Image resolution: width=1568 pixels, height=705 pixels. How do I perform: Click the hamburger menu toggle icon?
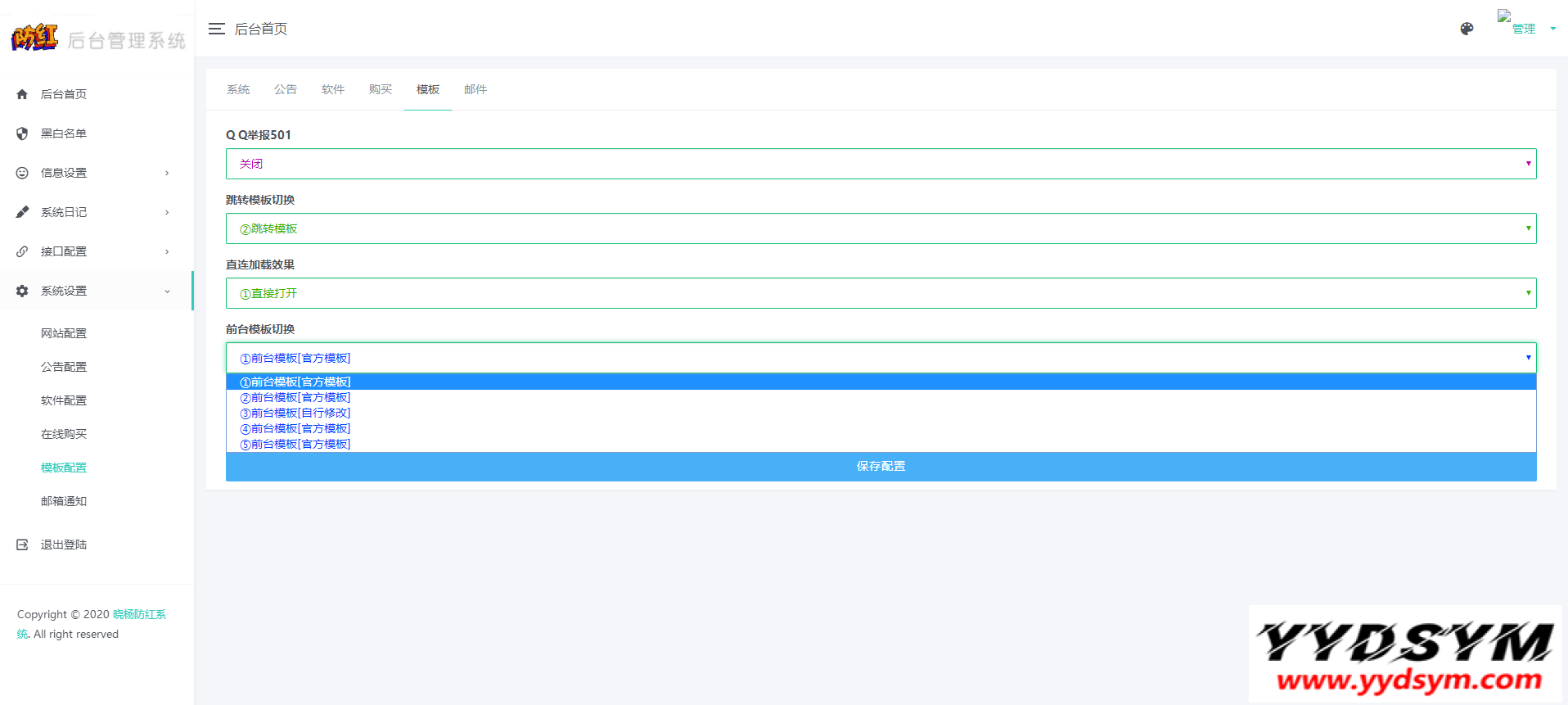click(216, 29)
